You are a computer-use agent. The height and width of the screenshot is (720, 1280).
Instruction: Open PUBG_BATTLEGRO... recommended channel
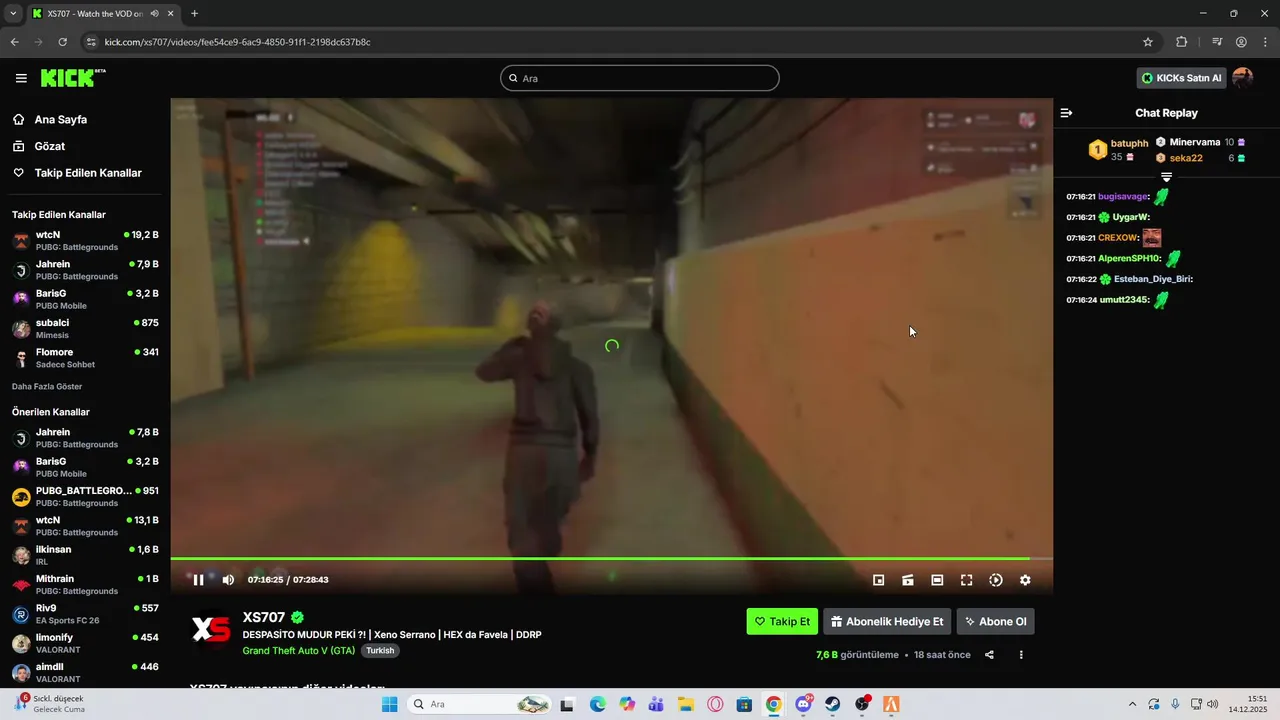(x=85, y=496)
